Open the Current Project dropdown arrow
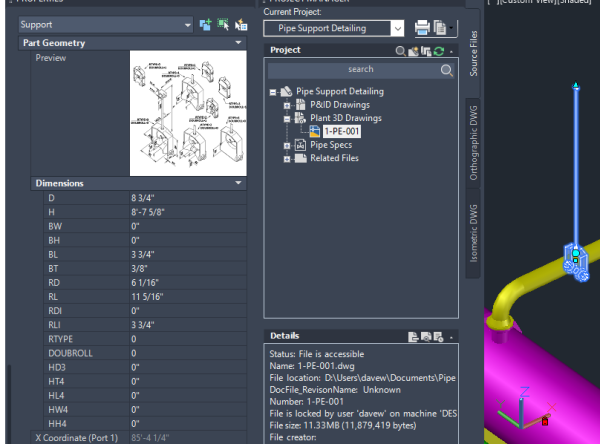 tap(398, 29)
